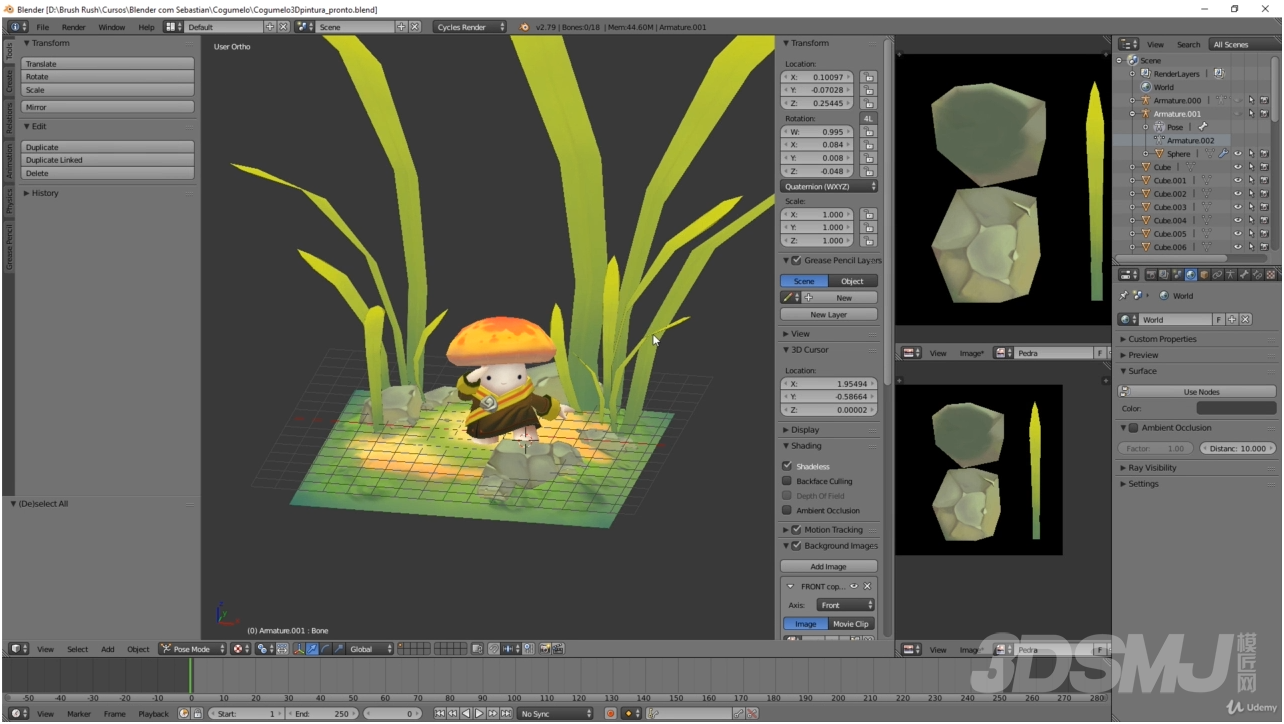This screenshot has width=1284, height=724.
Task: Expand the Display panel in viewport sidebar
Action: [x=804, y=430]
